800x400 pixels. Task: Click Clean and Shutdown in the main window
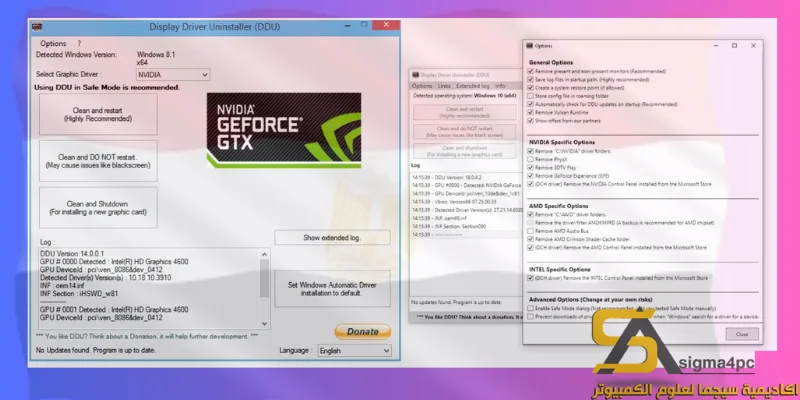coord(98,208)
